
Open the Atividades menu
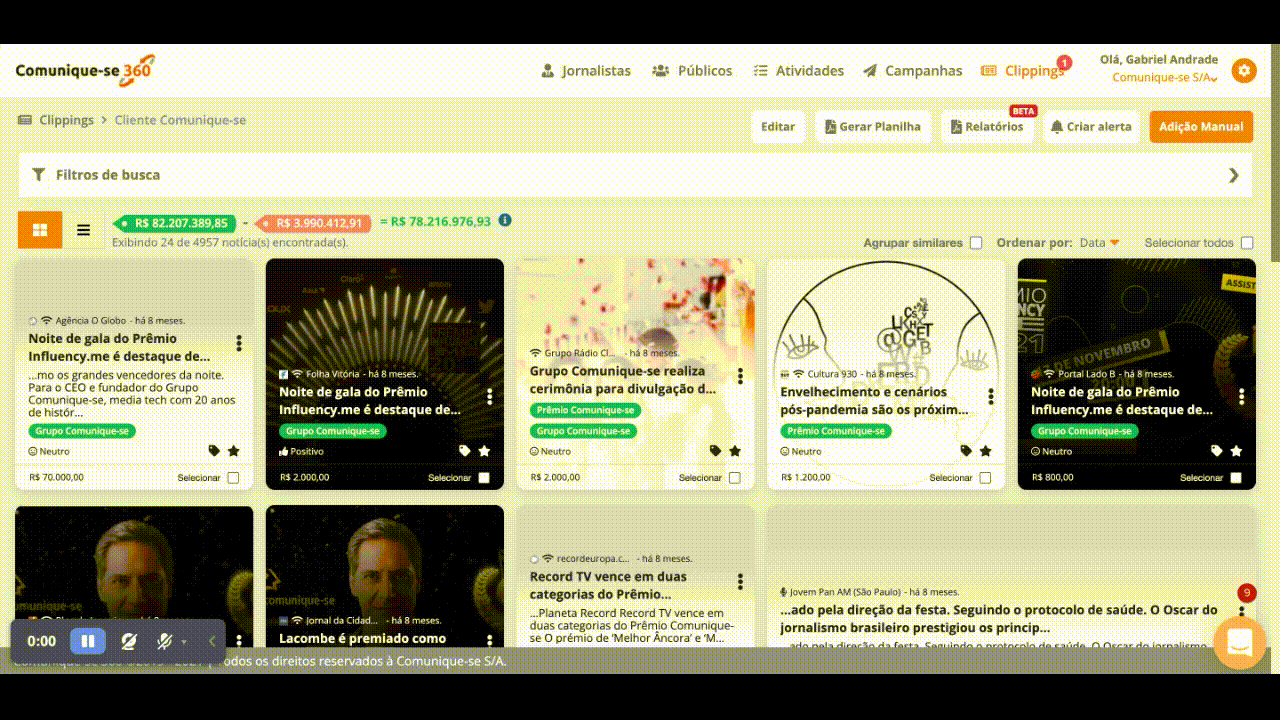(x=798, y=71)
